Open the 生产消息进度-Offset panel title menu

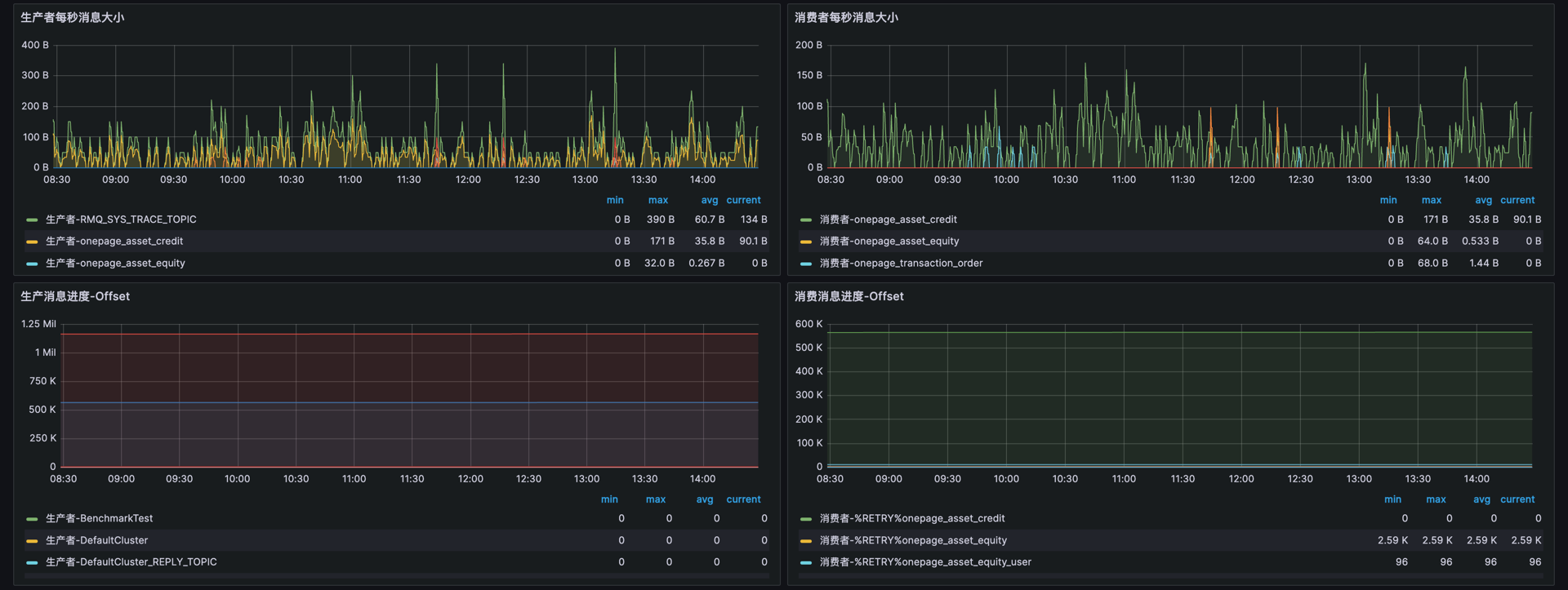pos(75,296)
